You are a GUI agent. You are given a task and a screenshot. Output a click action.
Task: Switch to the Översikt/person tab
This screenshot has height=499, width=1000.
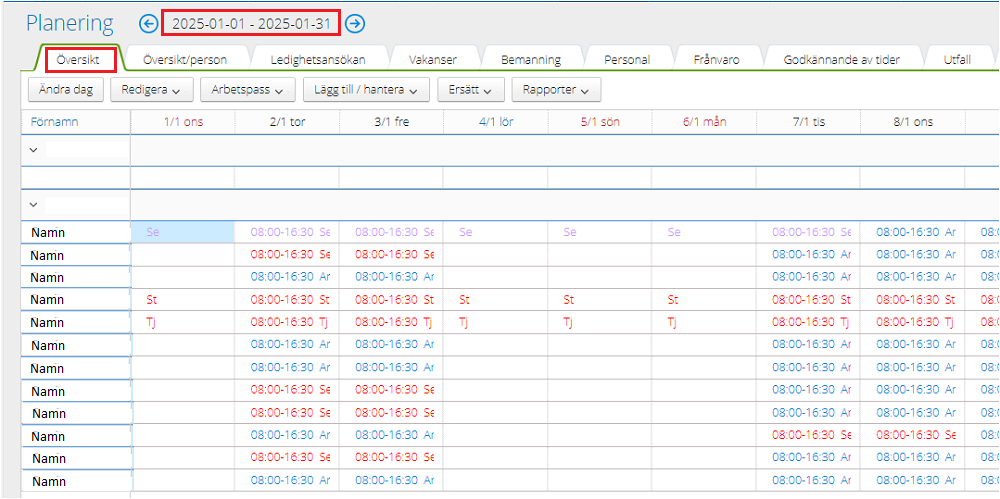pos(184,59)
